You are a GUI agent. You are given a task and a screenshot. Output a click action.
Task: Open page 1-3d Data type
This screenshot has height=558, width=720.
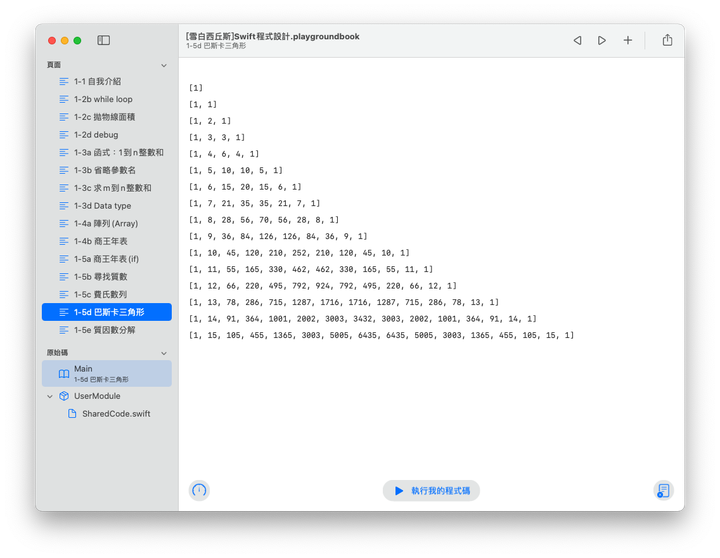tap(107, 206)
